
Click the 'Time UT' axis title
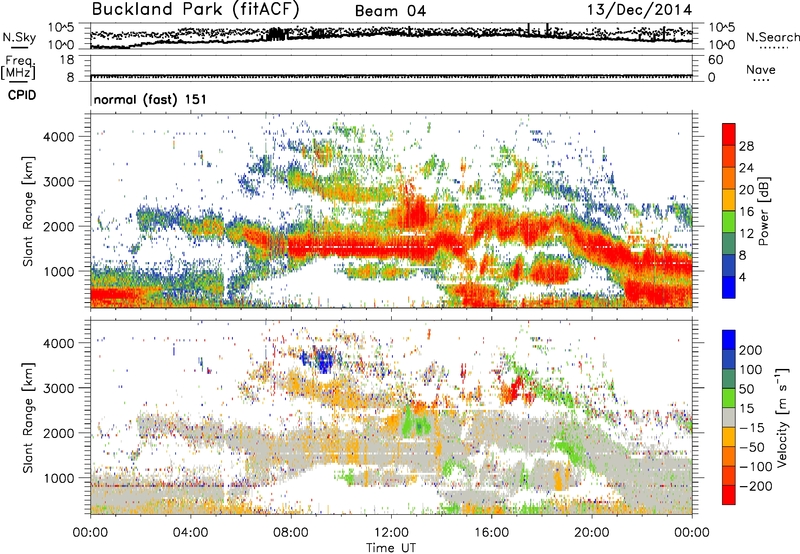tap(391, 547)
